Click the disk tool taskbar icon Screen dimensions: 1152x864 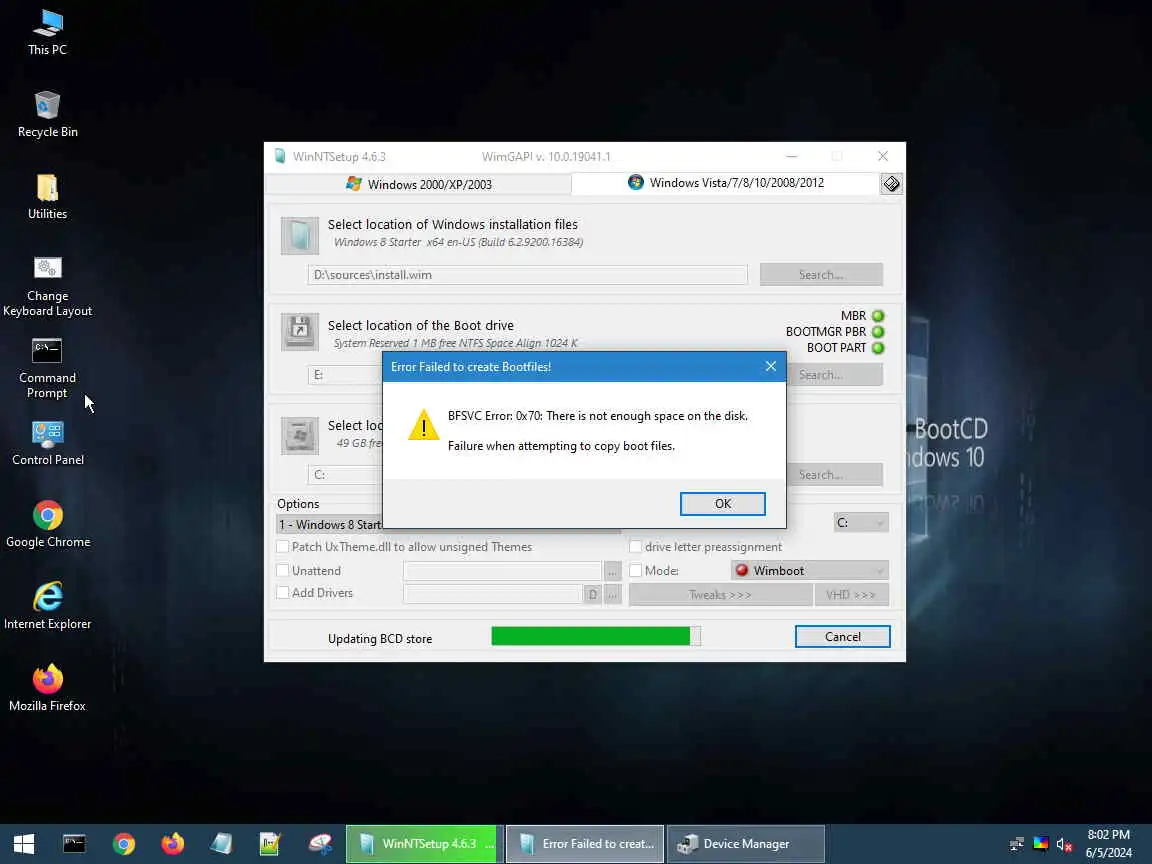tap(320, 844)
